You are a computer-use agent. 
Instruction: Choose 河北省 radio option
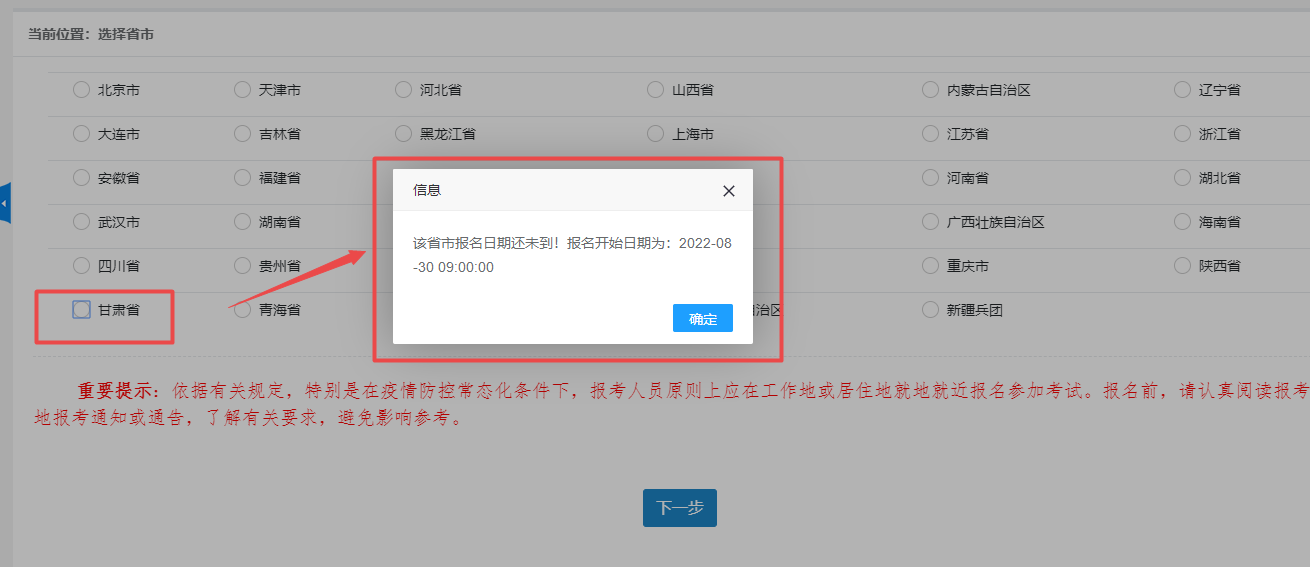(403, 90)
